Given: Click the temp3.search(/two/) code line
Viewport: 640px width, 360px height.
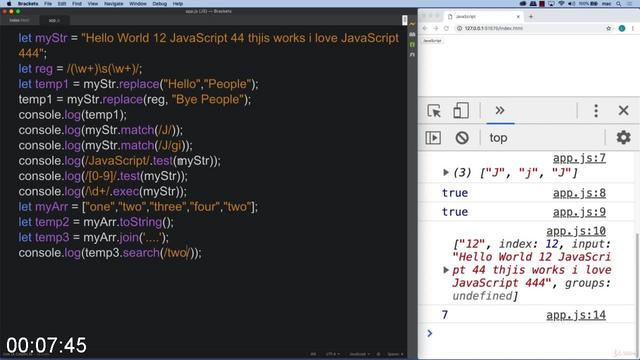Looking at the screenshot, I should coord(110,253).
